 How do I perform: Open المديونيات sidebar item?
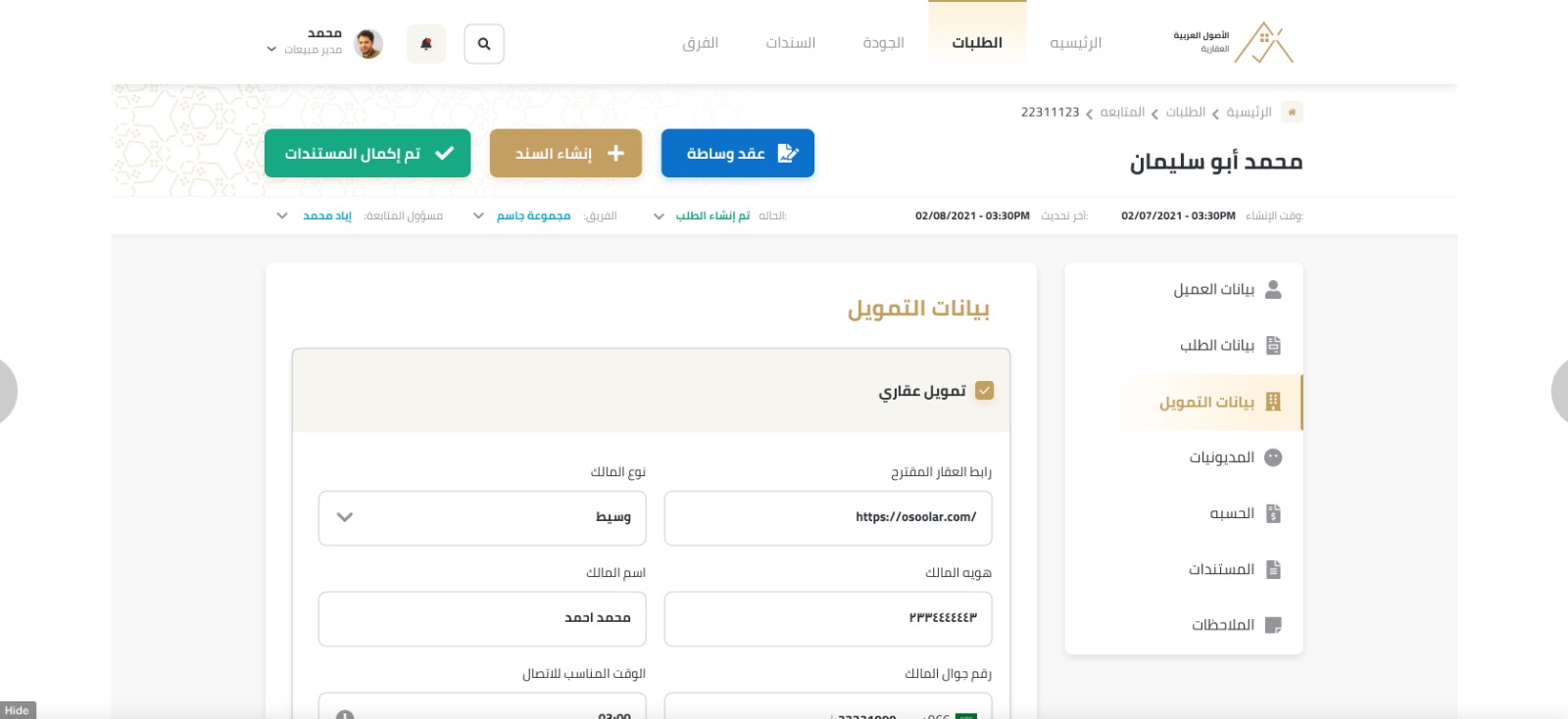[1184, 457]
